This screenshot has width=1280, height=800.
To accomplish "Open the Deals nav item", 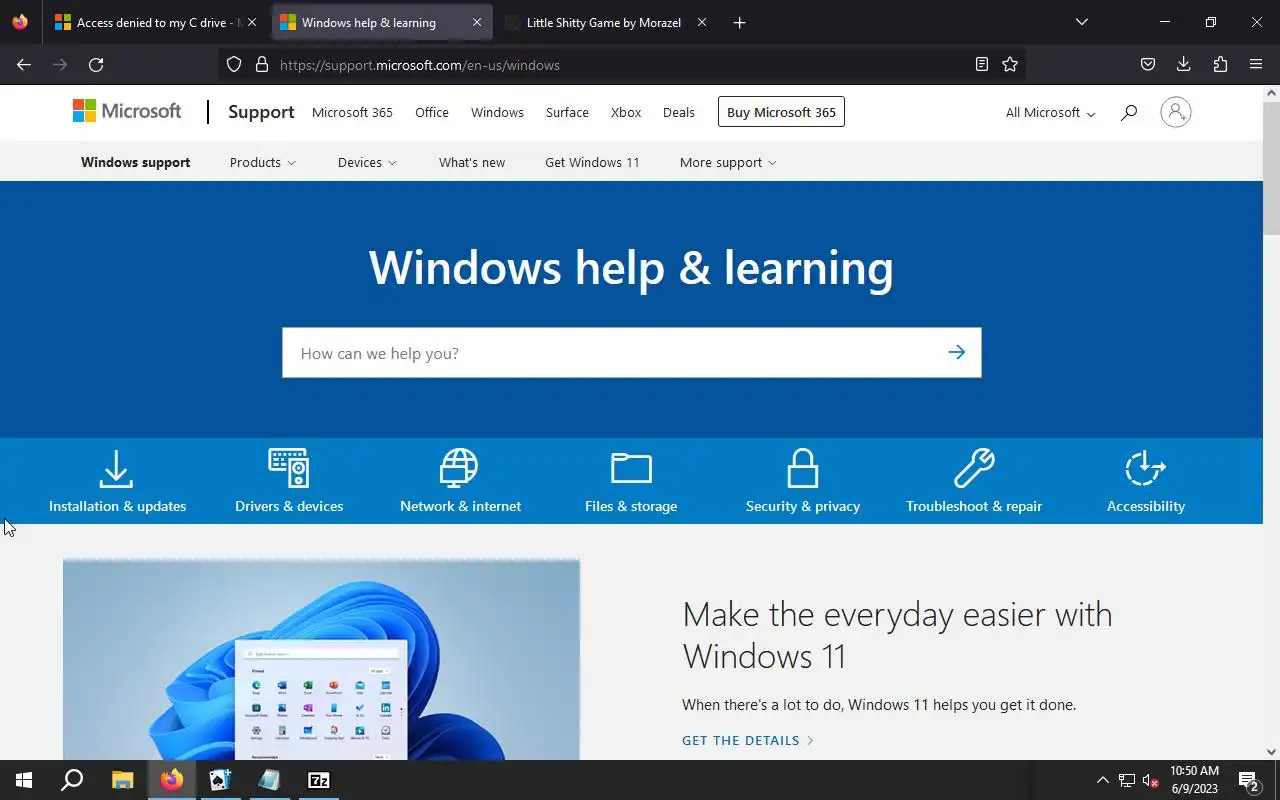I will [x=679, y=112].
